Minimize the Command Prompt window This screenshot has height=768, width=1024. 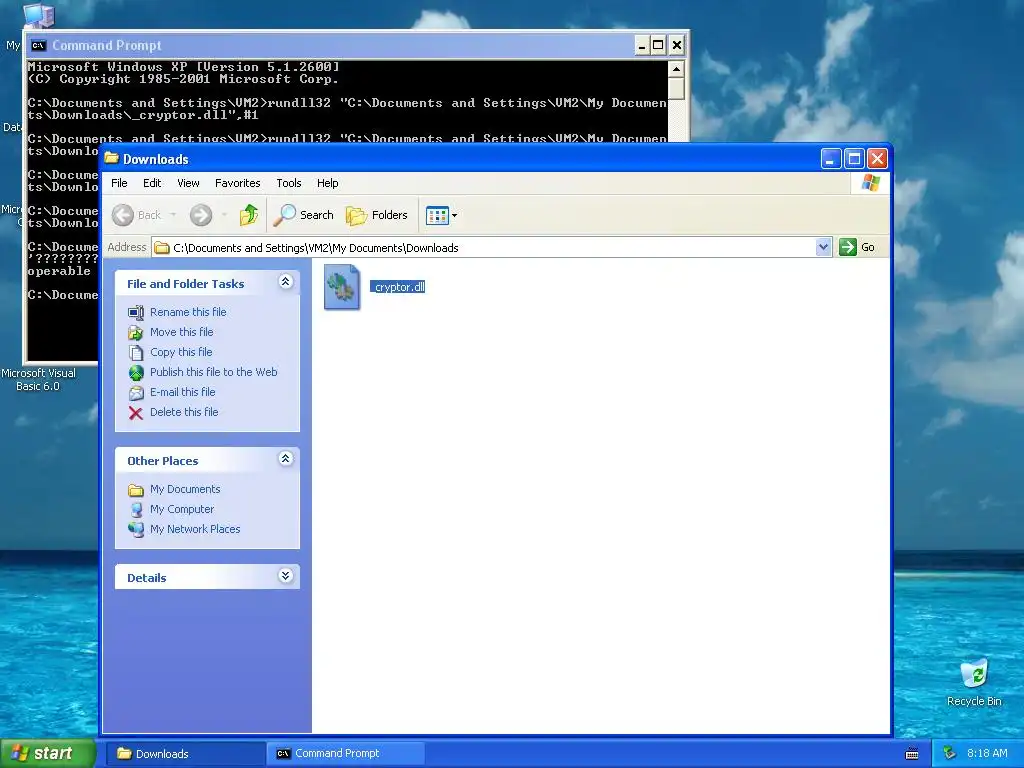(642, 45)
